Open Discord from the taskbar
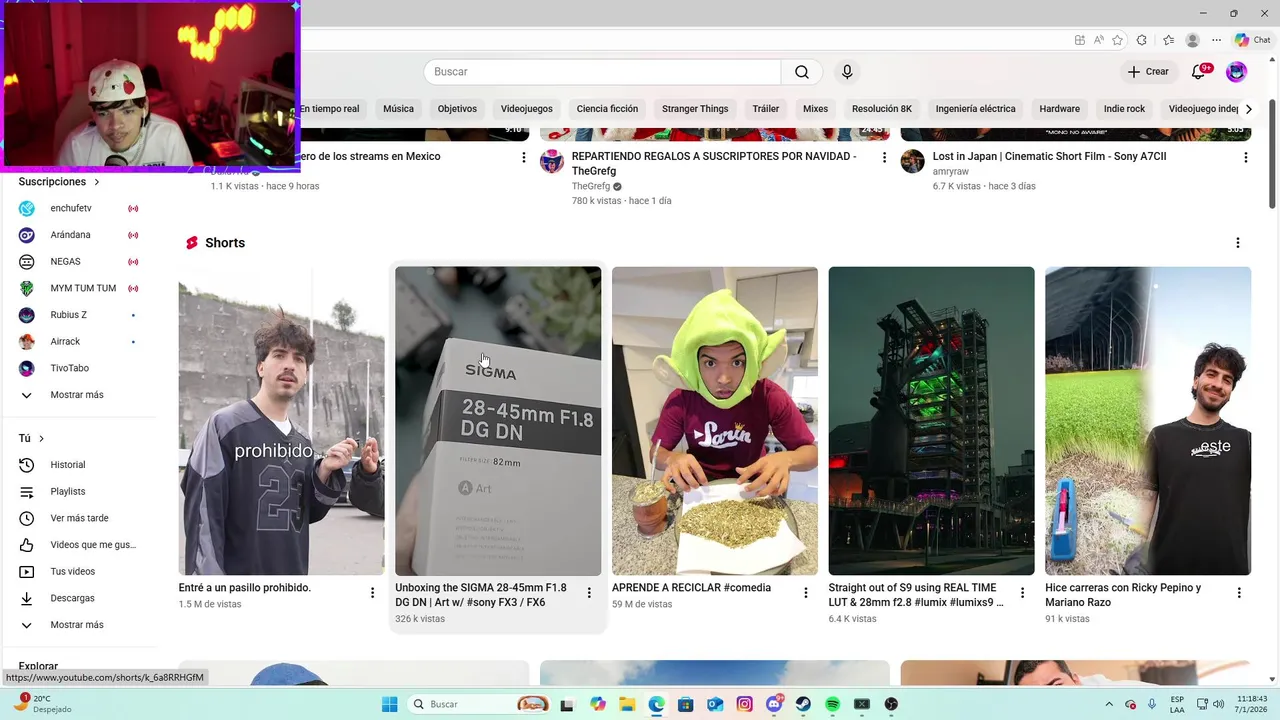The height and width of the screenshot is (720, 1280). point(774,704)
